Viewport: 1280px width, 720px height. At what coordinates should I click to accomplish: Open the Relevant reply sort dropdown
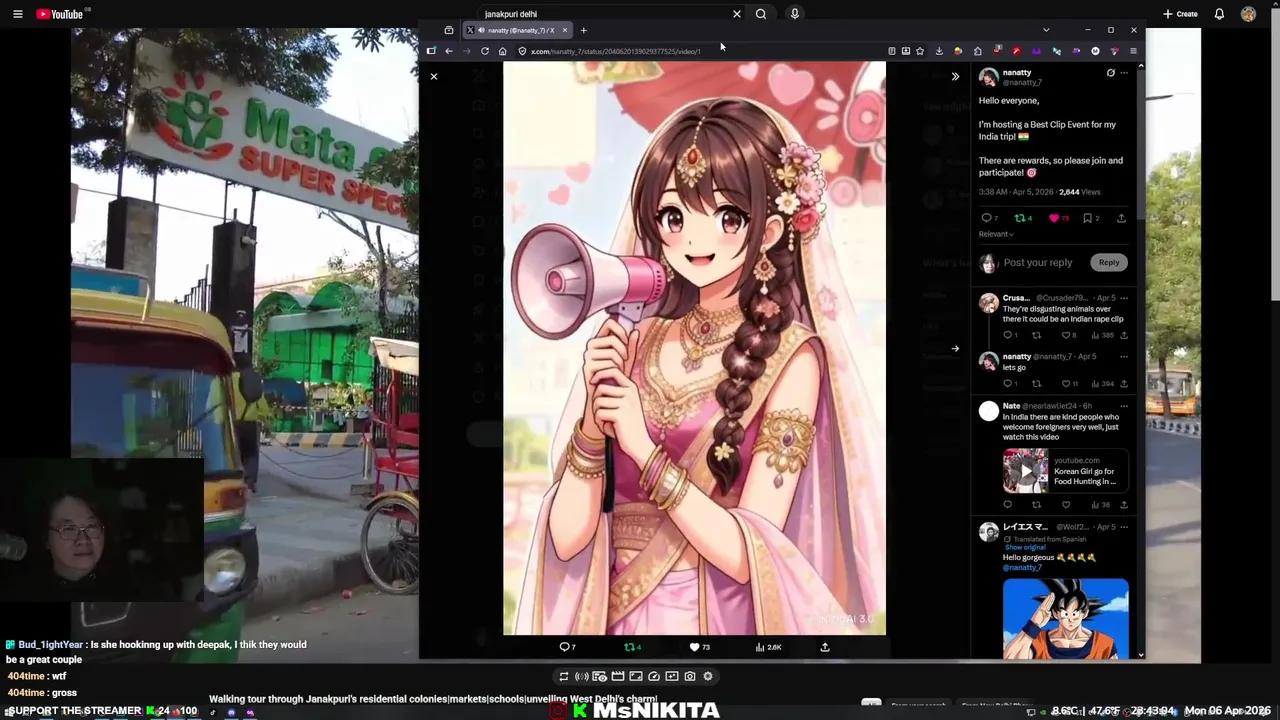click(996, 234)
